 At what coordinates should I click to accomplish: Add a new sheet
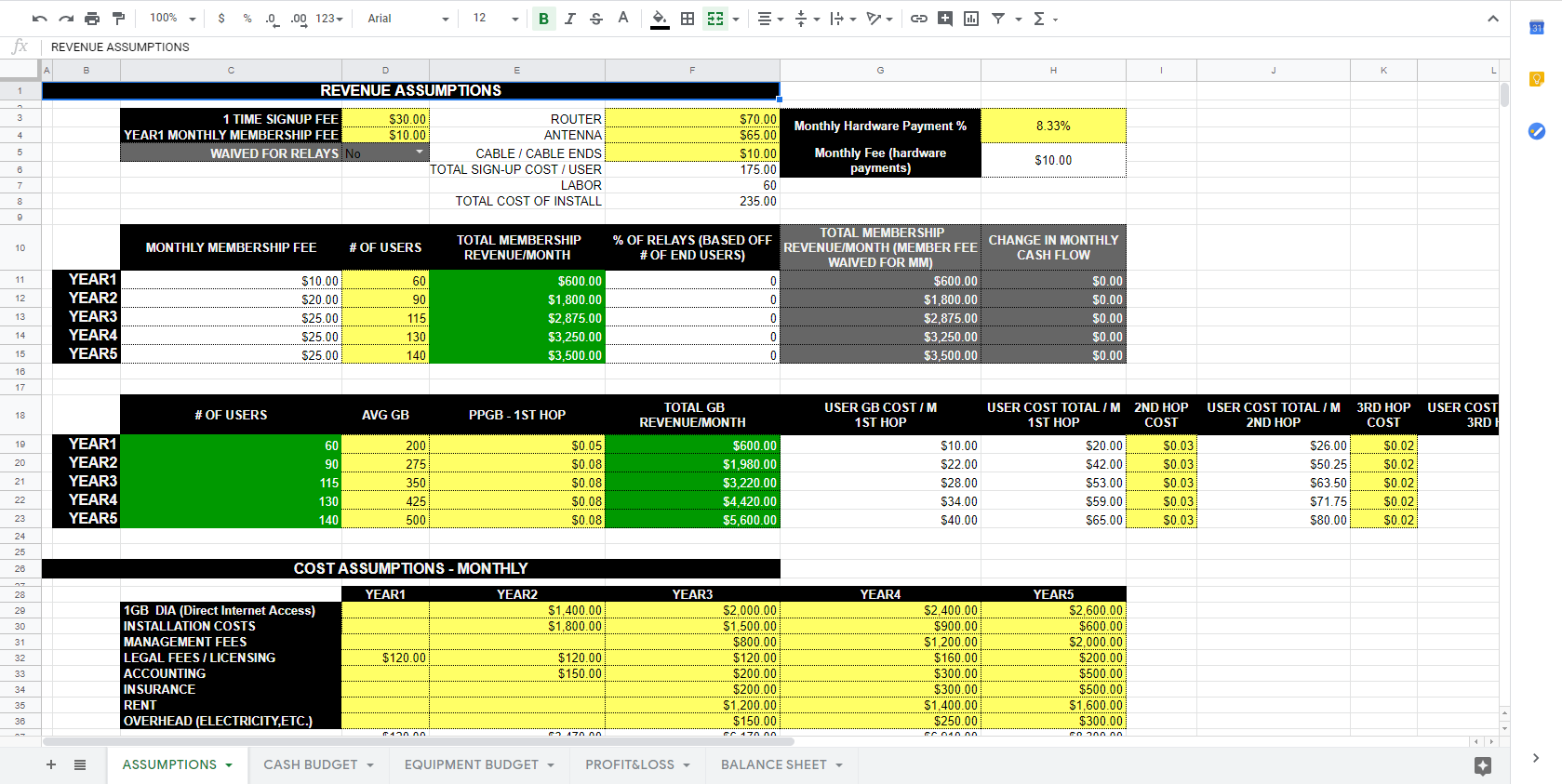(x=51, y=764)
